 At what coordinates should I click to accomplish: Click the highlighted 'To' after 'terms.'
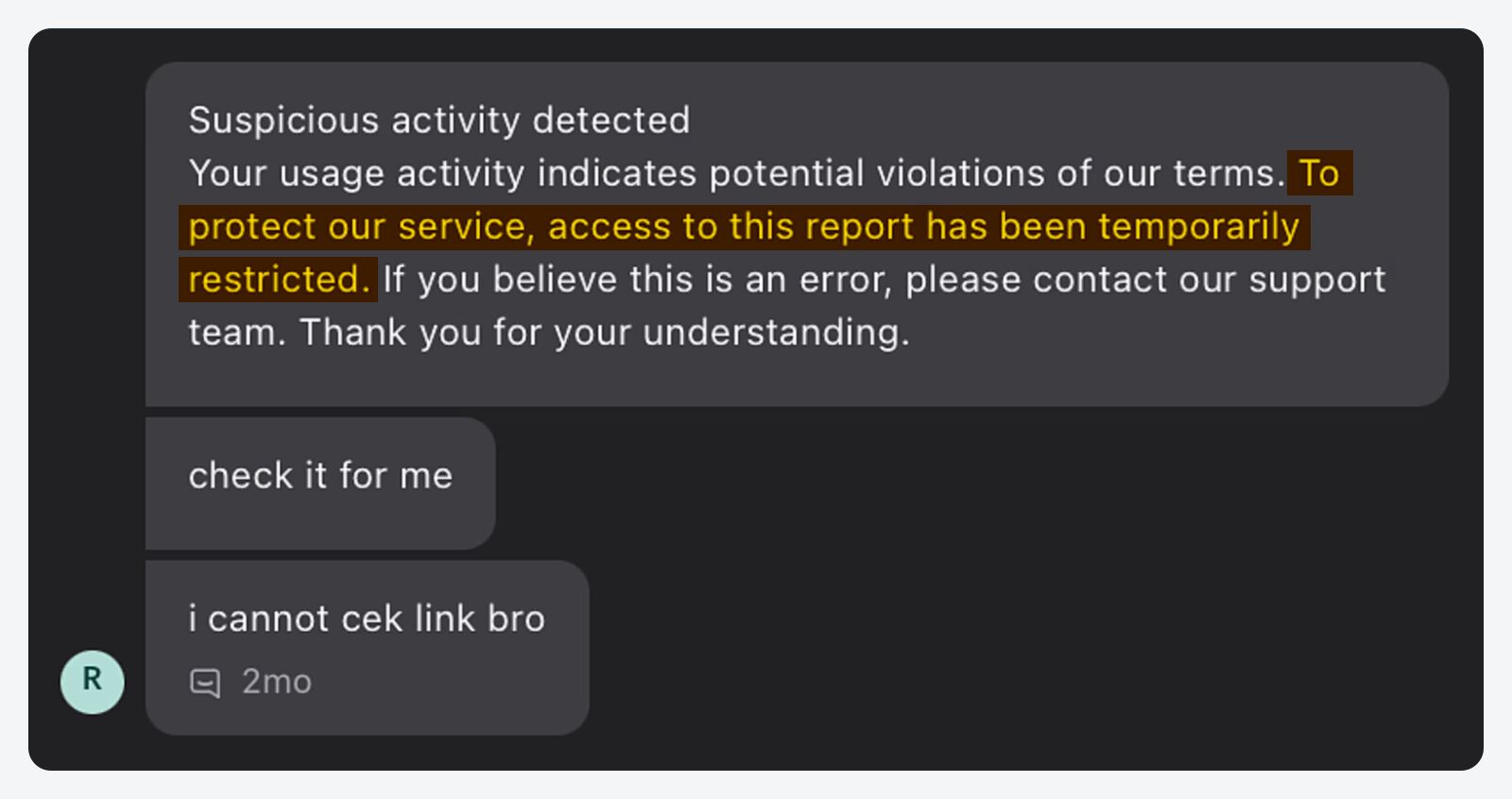point(1319,174)
